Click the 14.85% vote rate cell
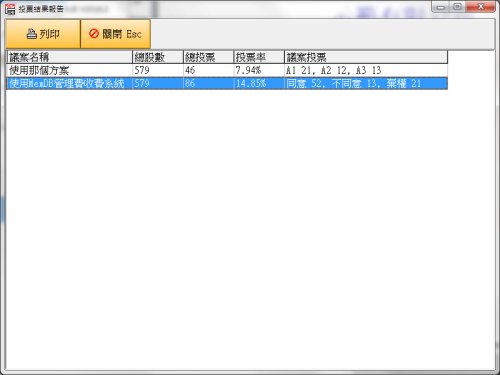 [259, 83]
